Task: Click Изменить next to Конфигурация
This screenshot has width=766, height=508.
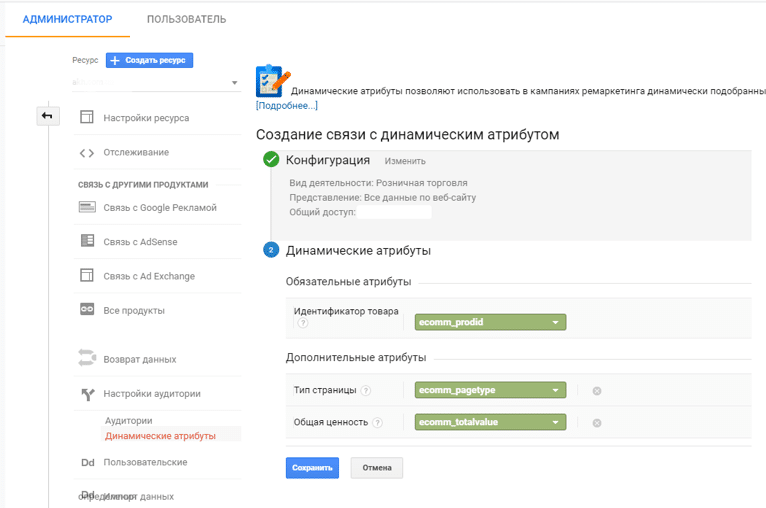Action: pos(405,161)
